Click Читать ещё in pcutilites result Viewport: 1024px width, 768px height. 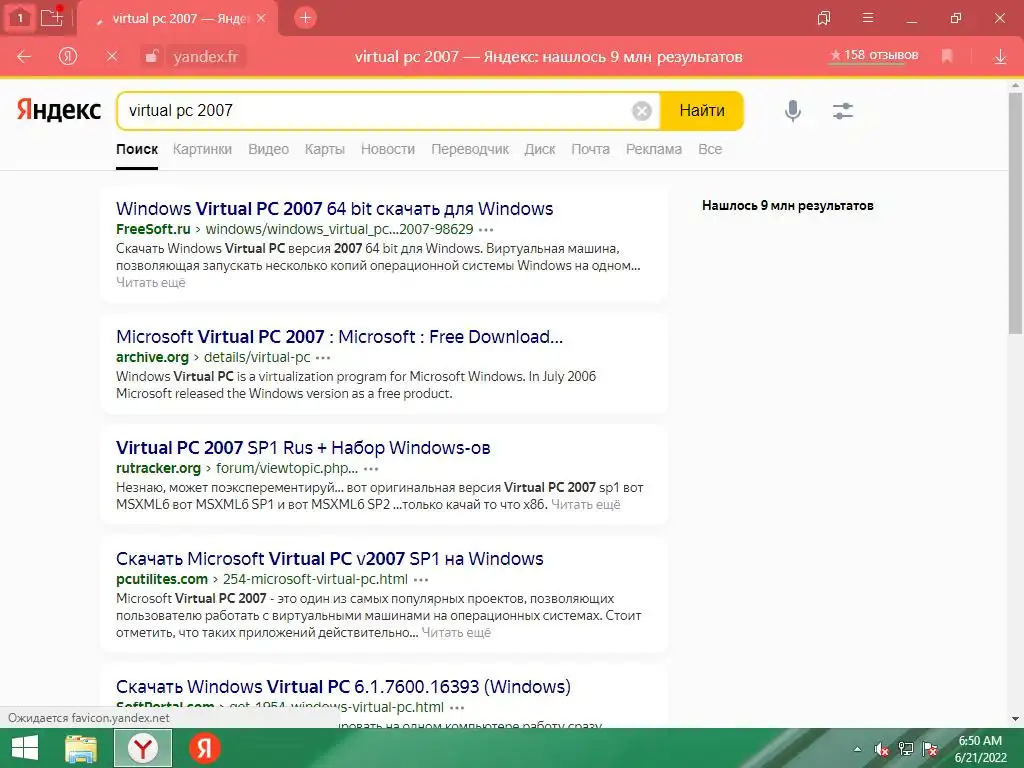pyautogui.click(x=456, y=633)
